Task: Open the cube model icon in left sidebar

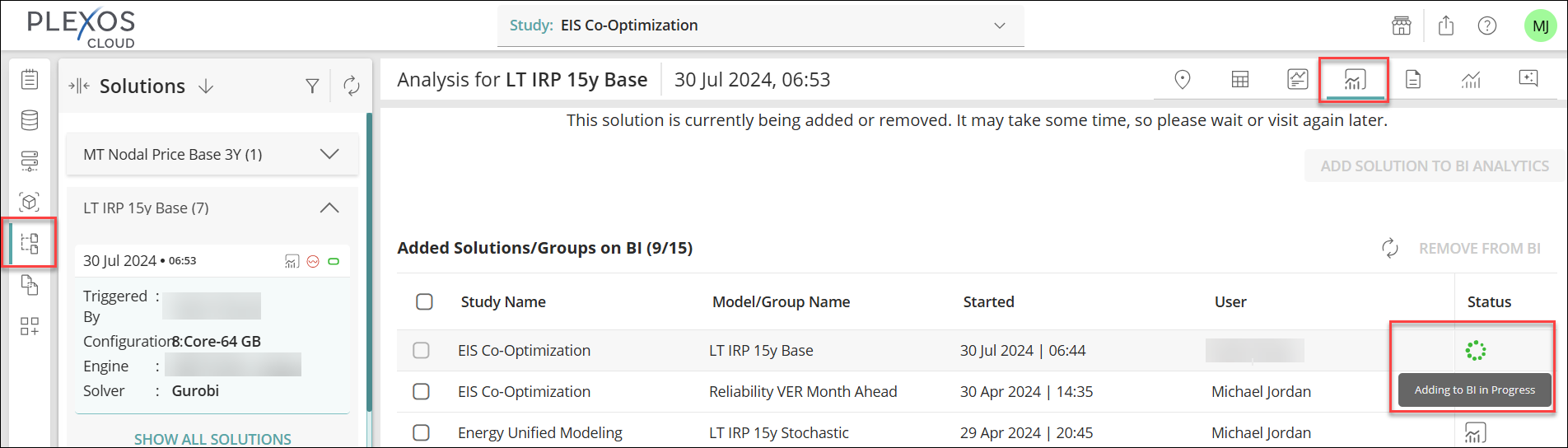Action: [x=30, y=202]
